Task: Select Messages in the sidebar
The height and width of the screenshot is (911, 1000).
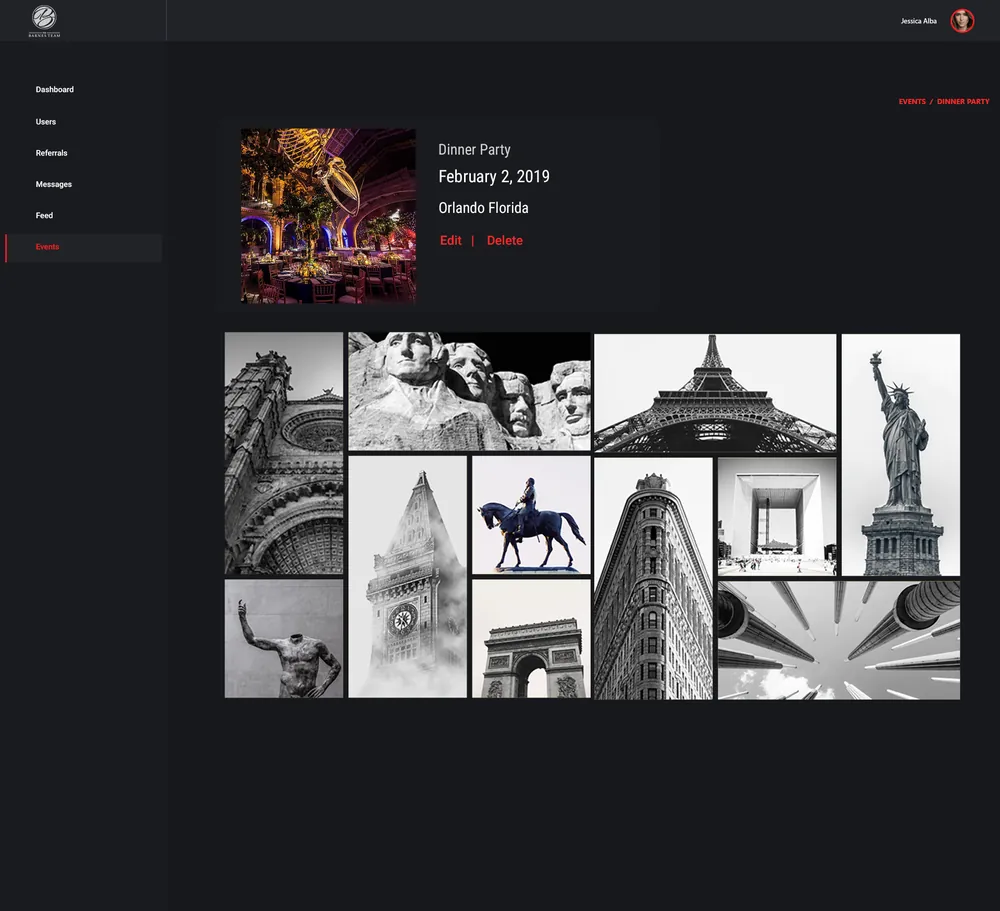Action: click(54, 184)
